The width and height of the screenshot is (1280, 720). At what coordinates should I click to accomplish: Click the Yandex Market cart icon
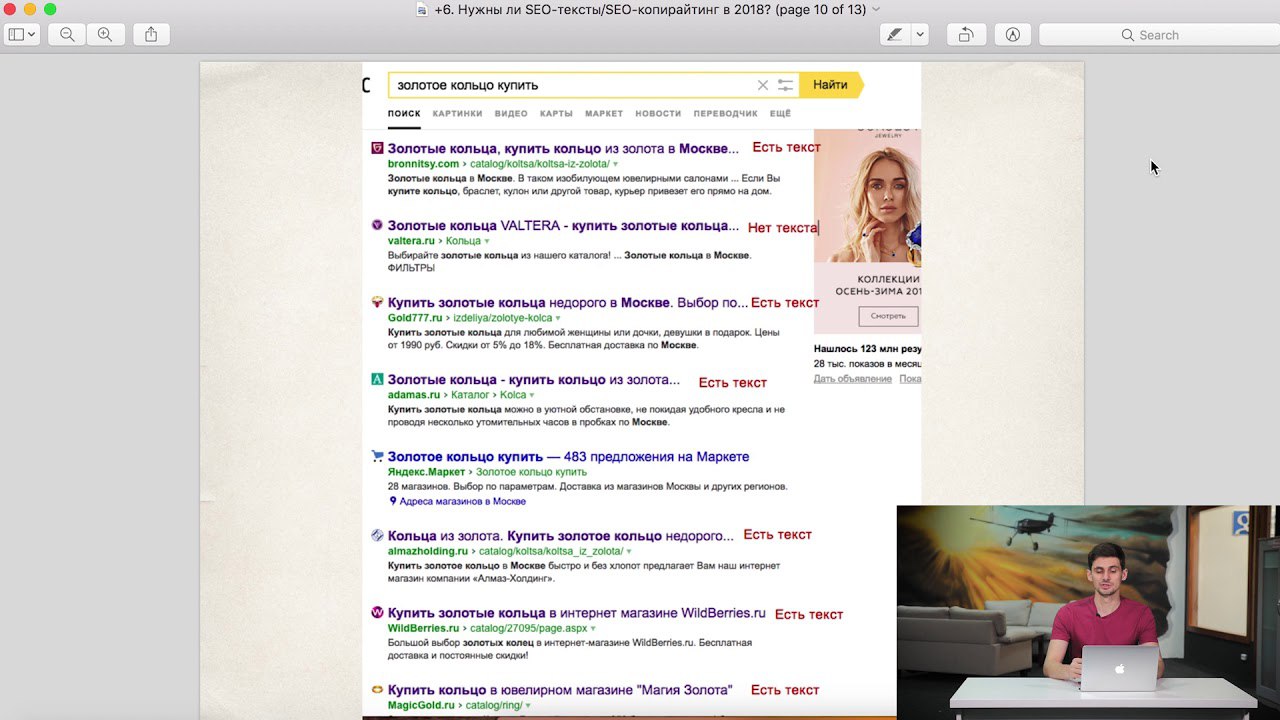377,456
